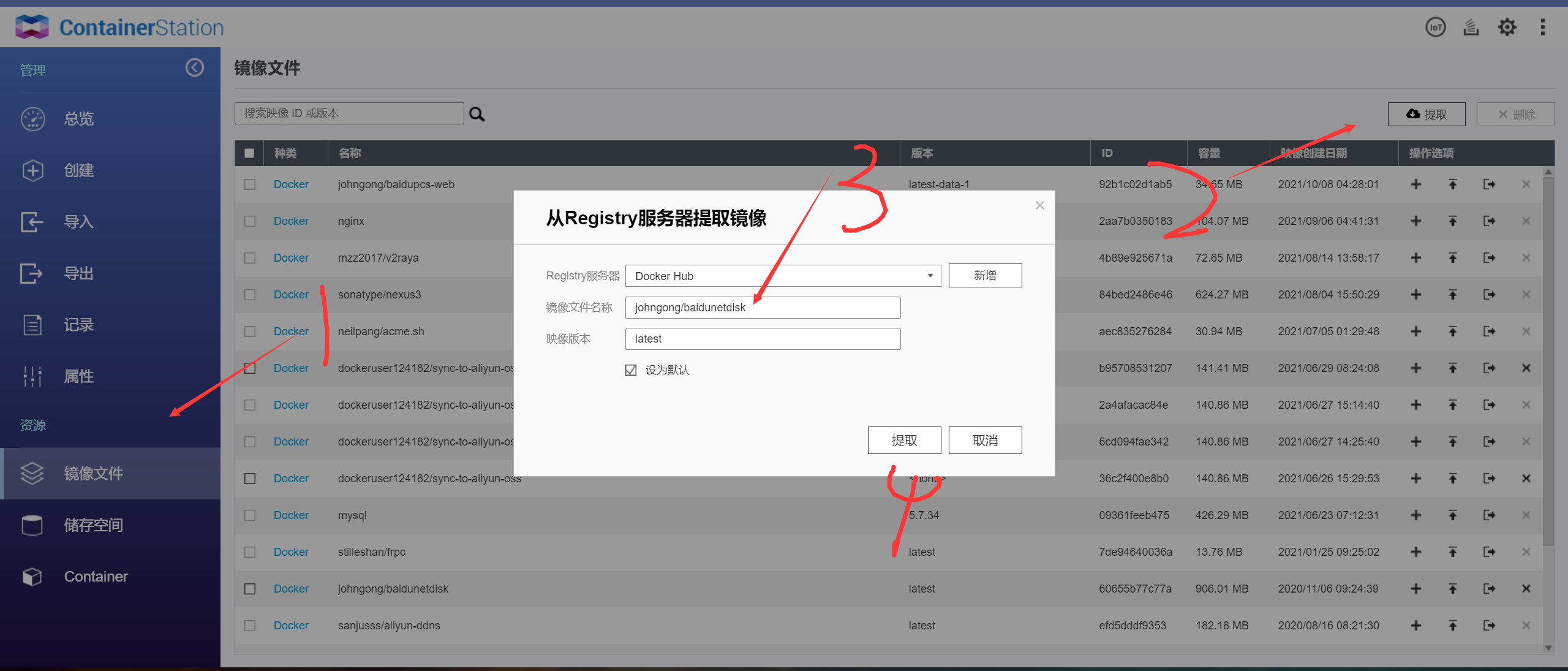Viewport: 1568px width, 671px height.
Task: Switch to the 储存空间 section
Action: [x=93, y=525]
